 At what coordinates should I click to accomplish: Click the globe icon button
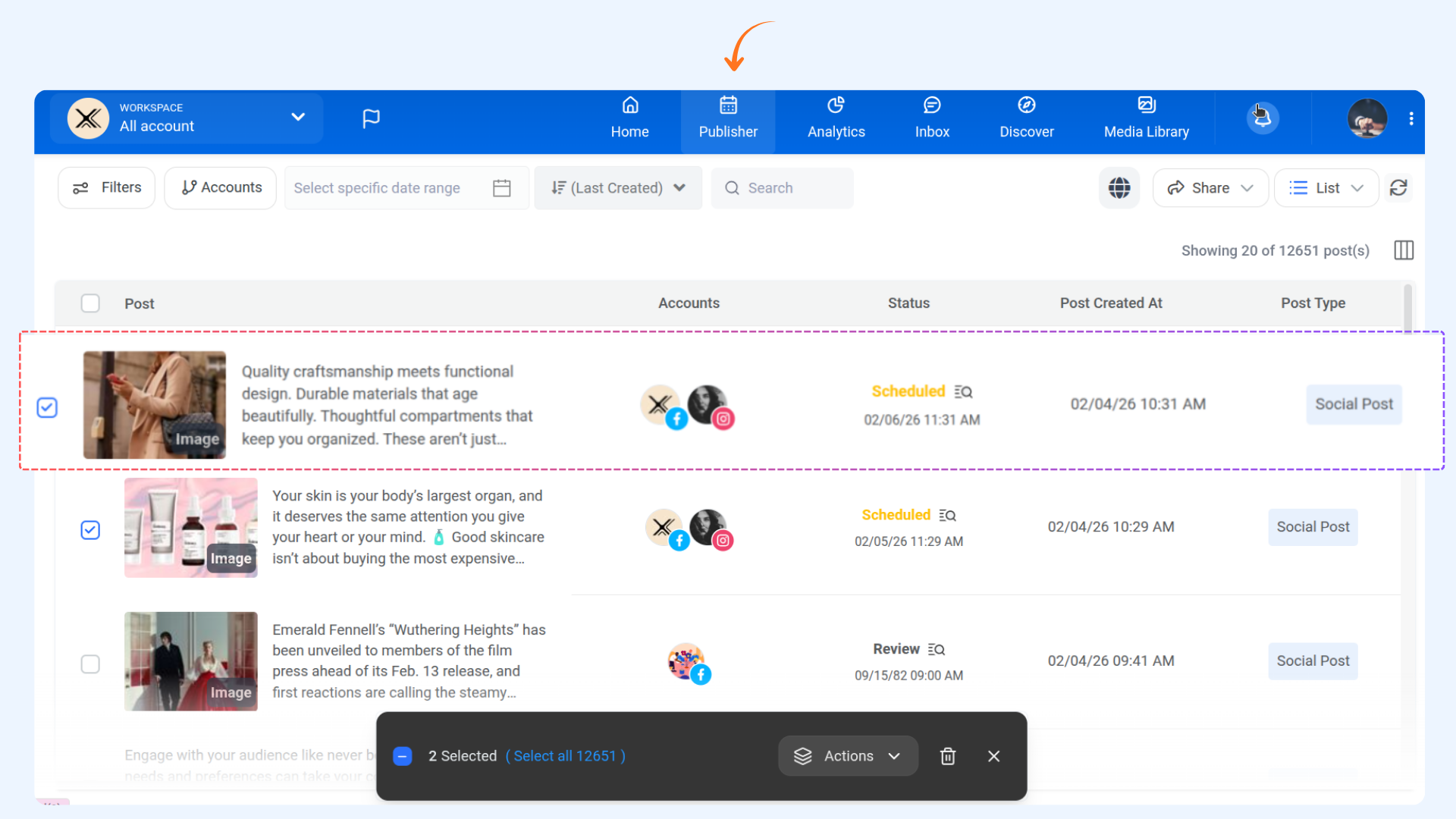(1119, 188)
